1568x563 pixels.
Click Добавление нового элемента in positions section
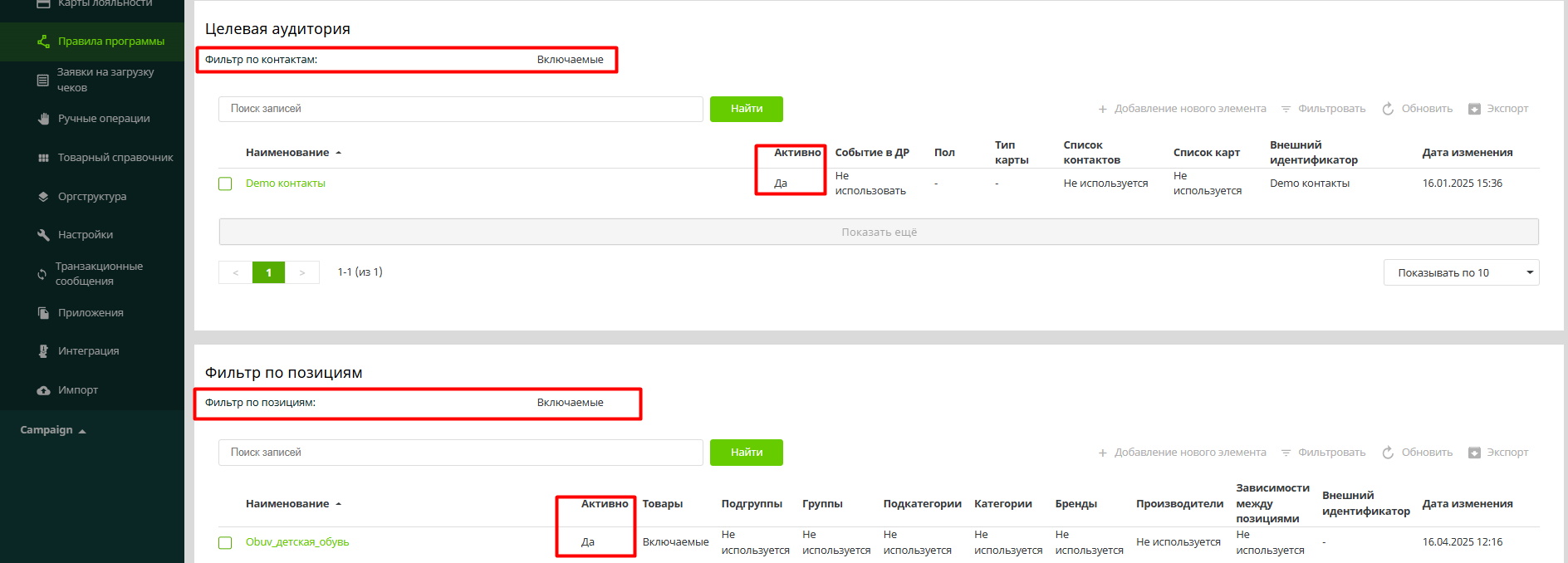click(x=1182, y=453)
